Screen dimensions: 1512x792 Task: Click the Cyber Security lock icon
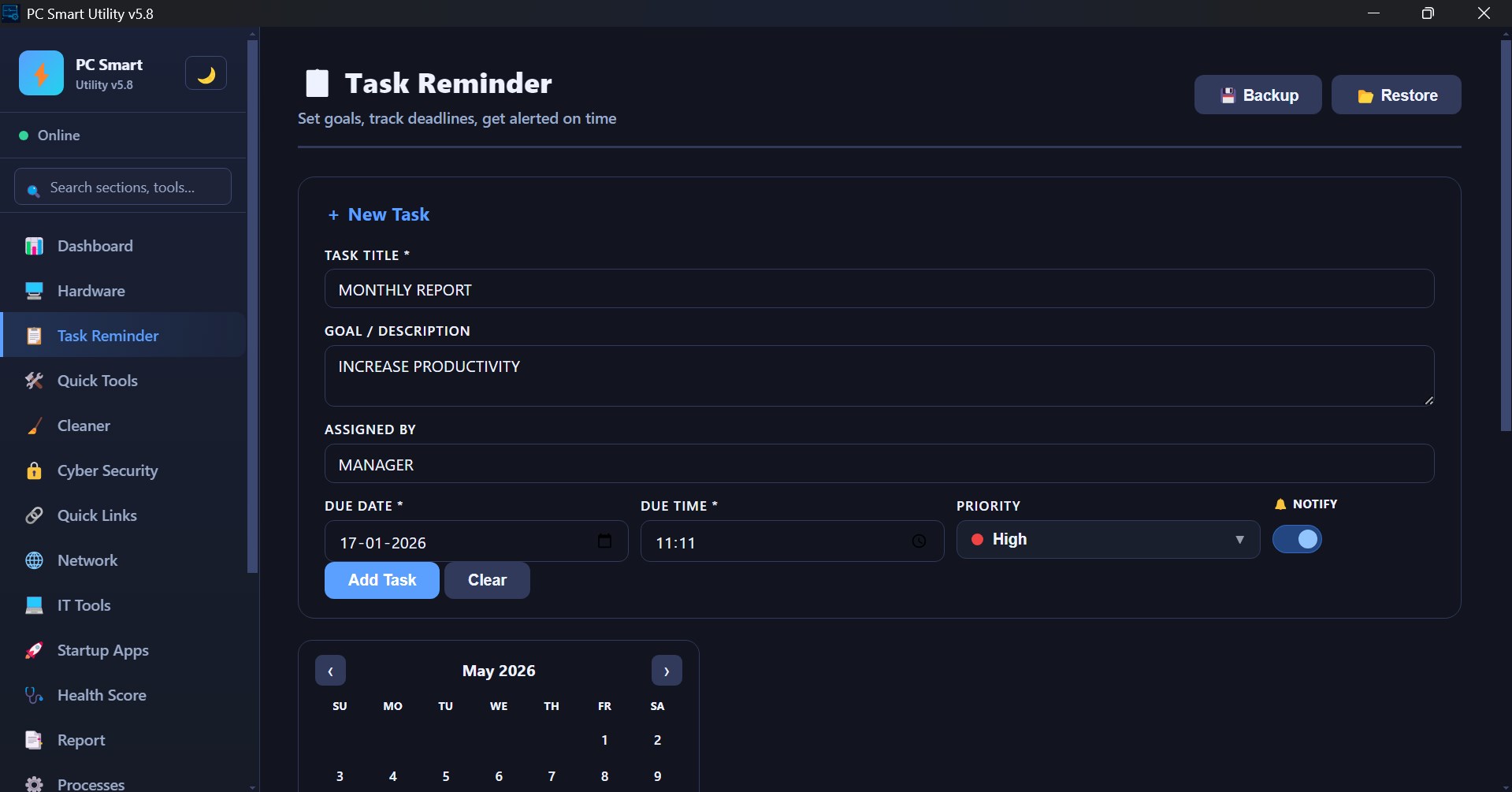pyautogui.click(x=34, y=470)
